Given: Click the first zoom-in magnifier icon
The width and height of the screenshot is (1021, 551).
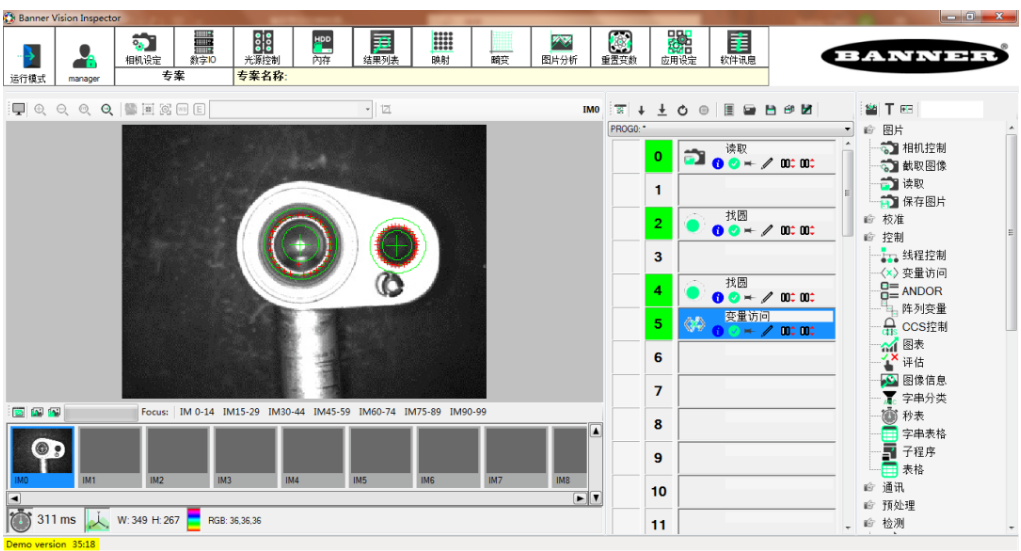Looking at the screenshot, I should (40, 109).
